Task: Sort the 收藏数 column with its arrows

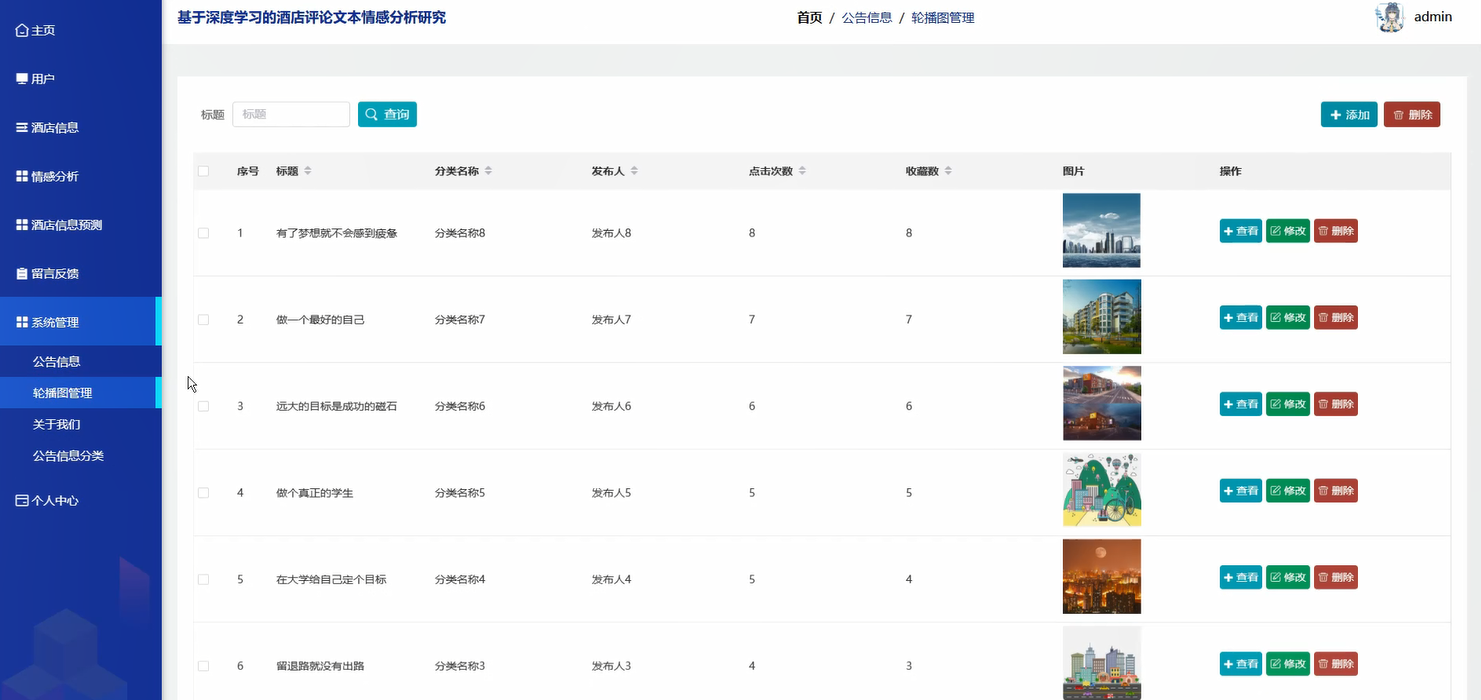Action: (x=948, y=171)
